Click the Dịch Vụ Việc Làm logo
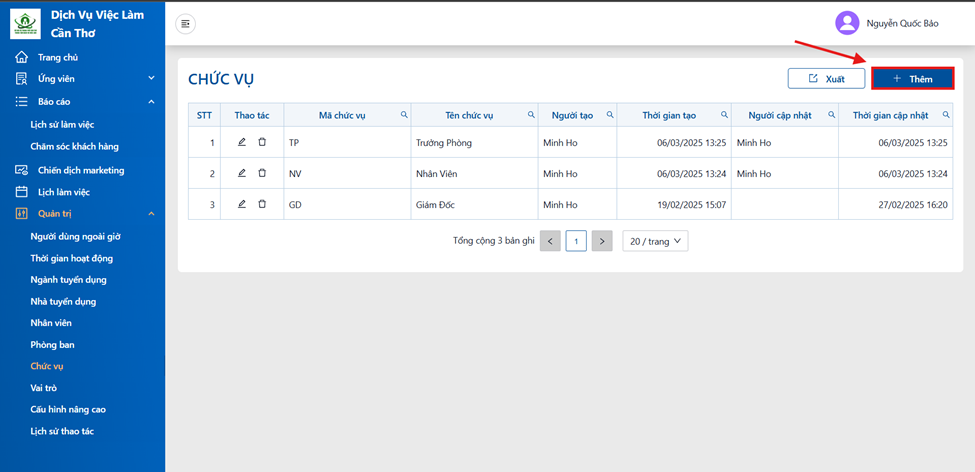The width and height of the screenshot is (975, 472). click(25, 24)
